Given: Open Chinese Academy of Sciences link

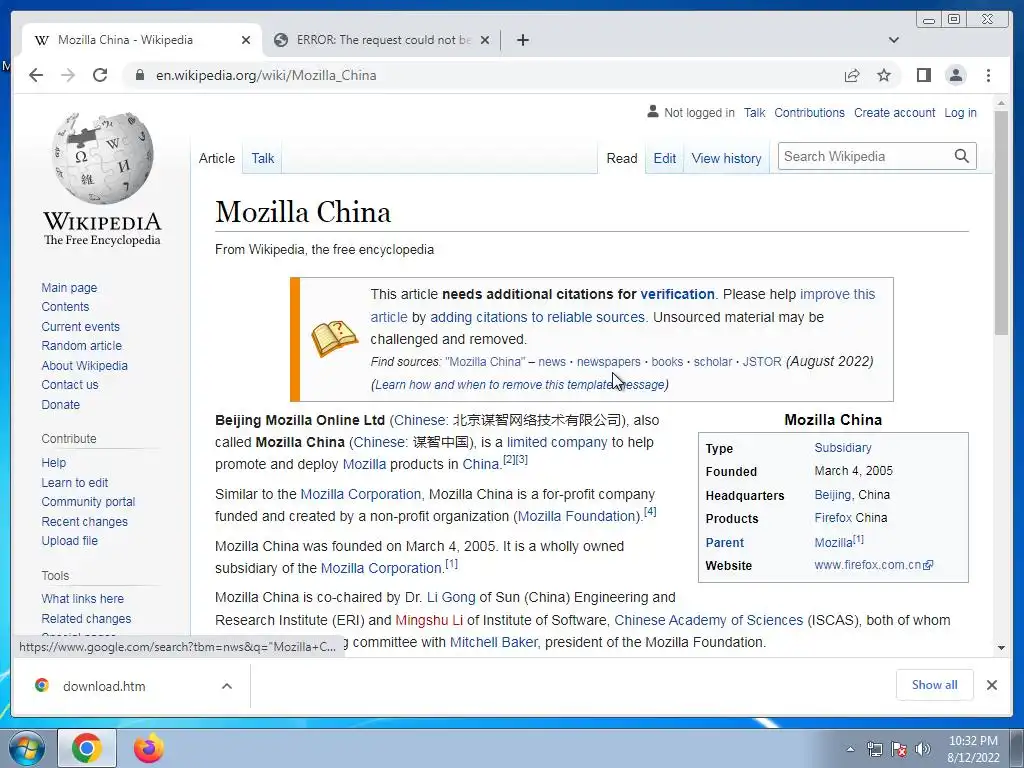Looking at the screenshot, I should click(709, 620).
